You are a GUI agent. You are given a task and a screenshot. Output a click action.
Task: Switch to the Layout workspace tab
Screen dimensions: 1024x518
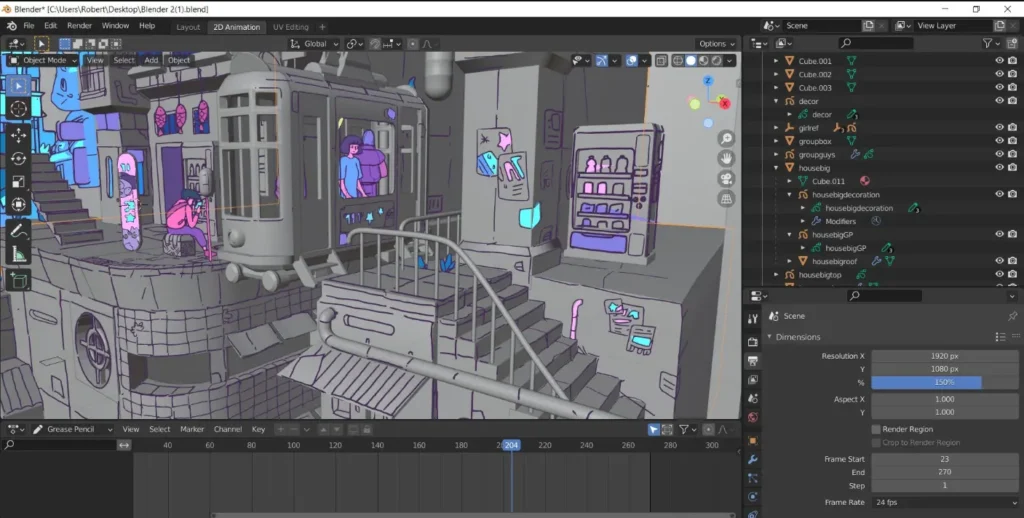pyautogui.click(x=188, y=27)
